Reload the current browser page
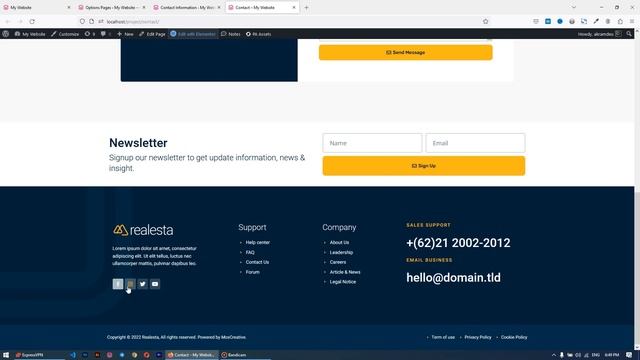The height and width of the screenshot is (360, 640). point(32,21)
